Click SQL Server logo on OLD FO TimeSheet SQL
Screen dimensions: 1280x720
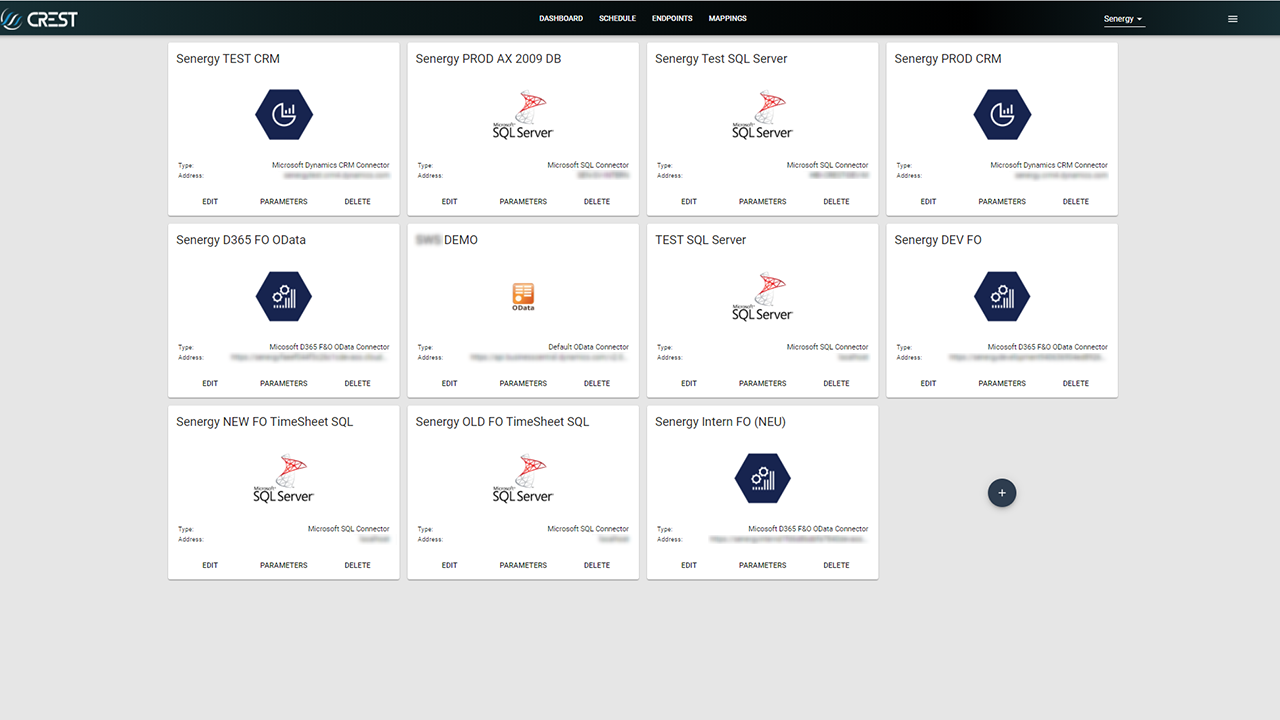coord(523,478)
